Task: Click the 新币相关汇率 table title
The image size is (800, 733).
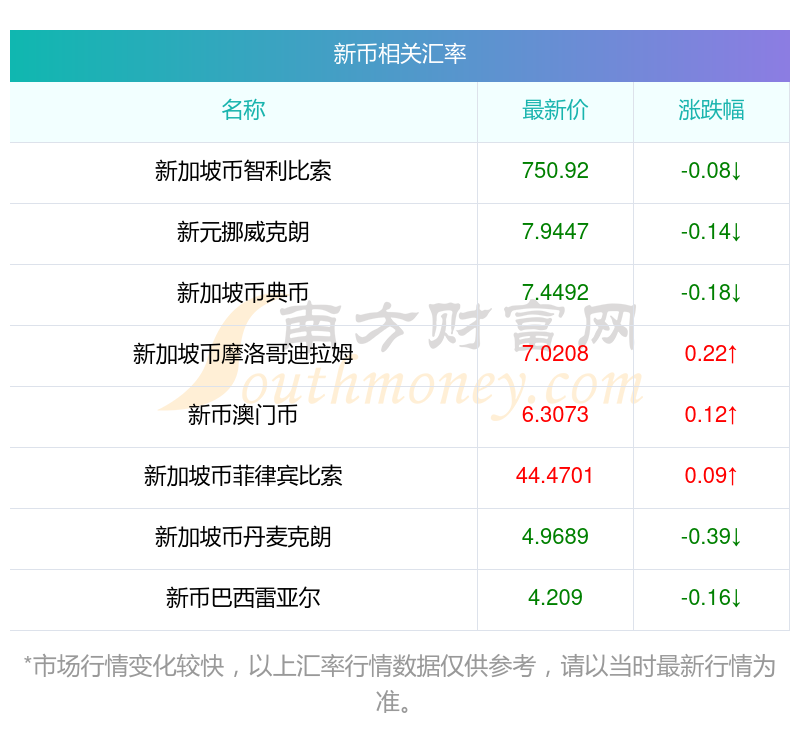Action: 399,54
